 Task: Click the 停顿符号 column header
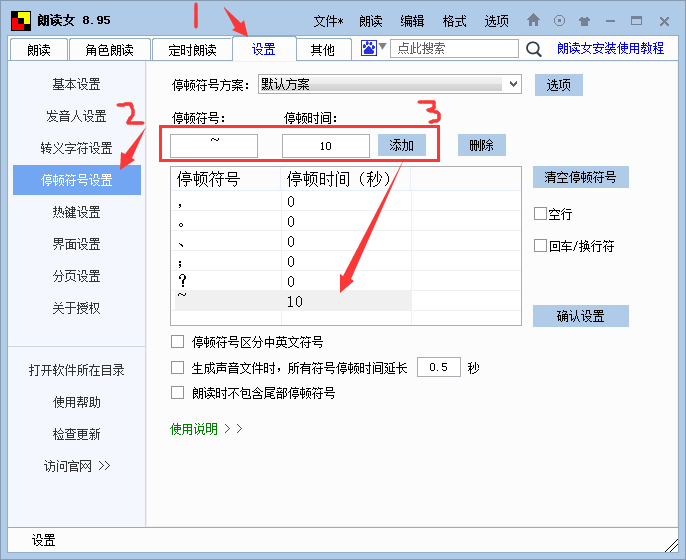pos(226,179)
